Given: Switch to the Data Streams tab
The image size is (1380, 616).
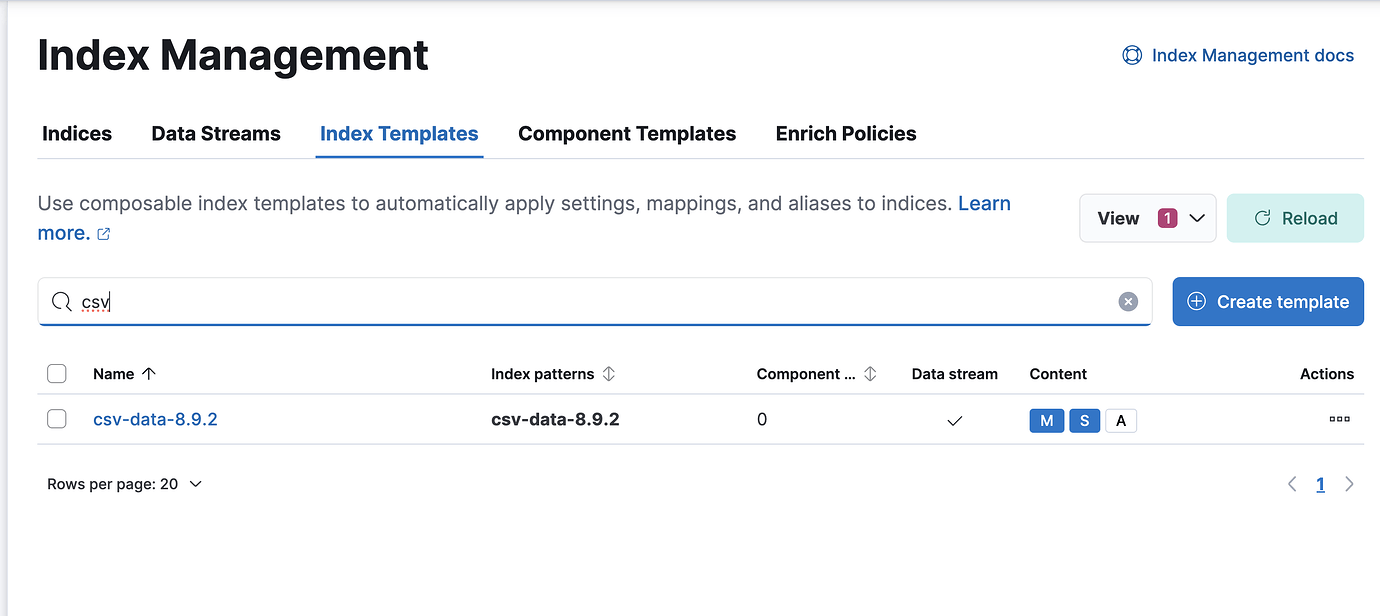Looking at the screenshot, I should click(x=216, y=134).
